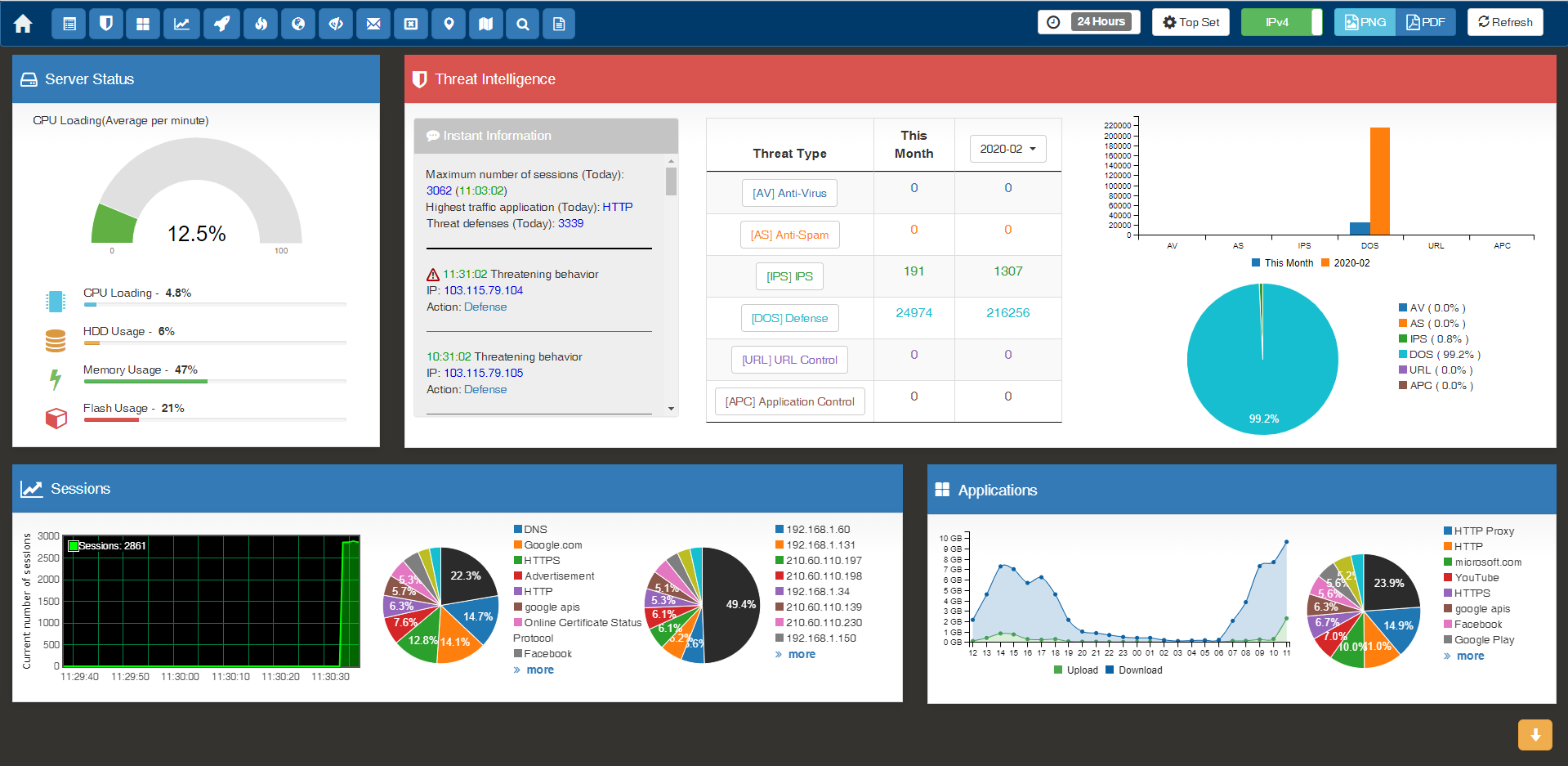This screenshot has height=766, width=1568.
Task: Open the envelope mail toolbar icon
Action: (x=373, y=24)
